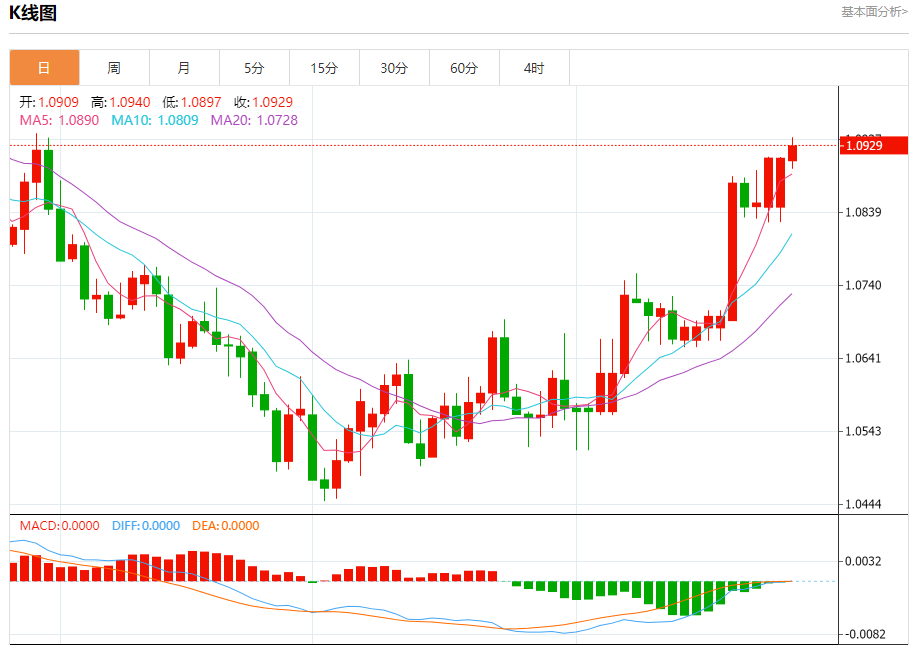Click the red 1.0929 current price tag
This screenshot has height=645, width=912.
pos(874,145)
